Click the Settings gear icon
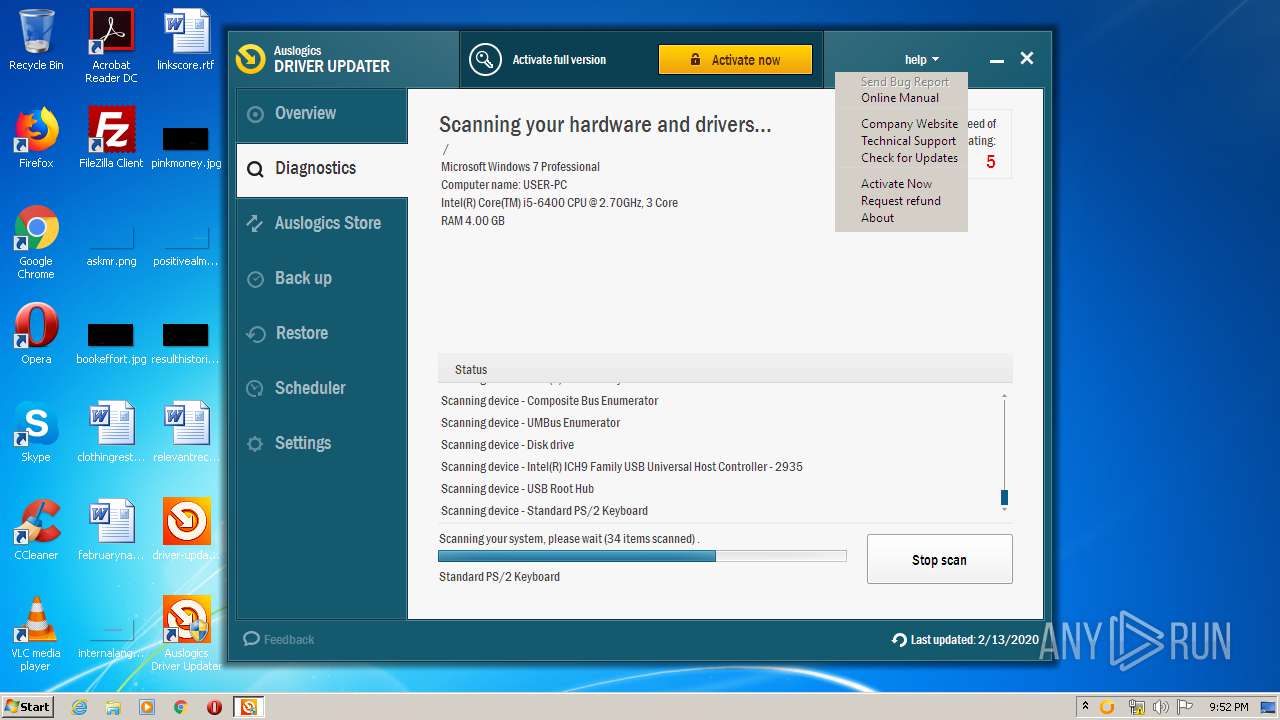The width and height of the screenshot is (1280, 720). (x=256, y=444)
